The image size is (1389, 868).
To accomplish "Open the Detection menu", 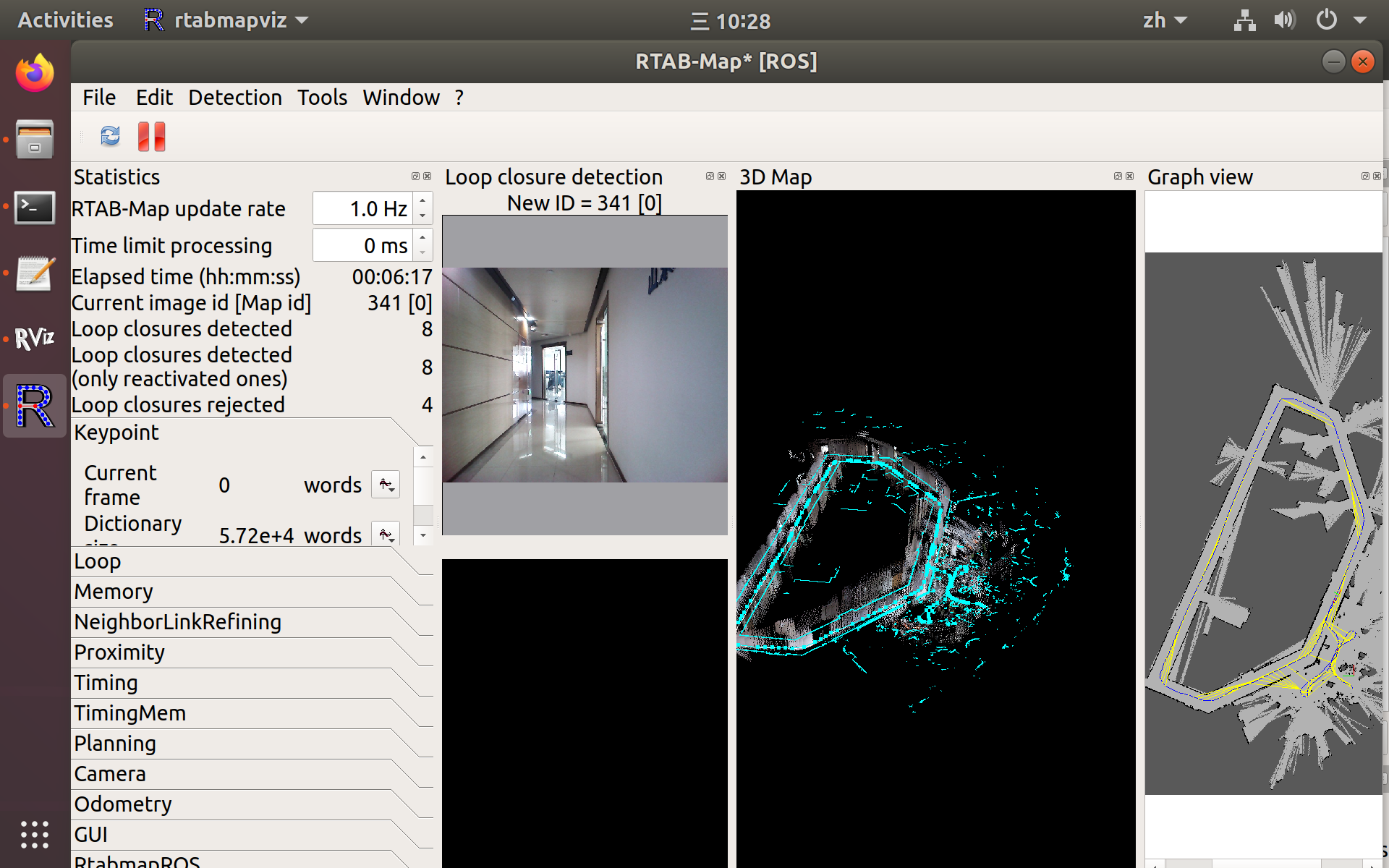I will coord(234,97).
